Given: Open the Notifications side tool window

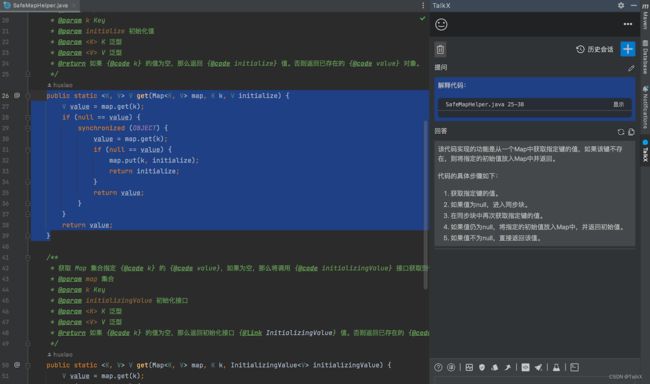Looking at the screenshot, I should click(645, 107).
